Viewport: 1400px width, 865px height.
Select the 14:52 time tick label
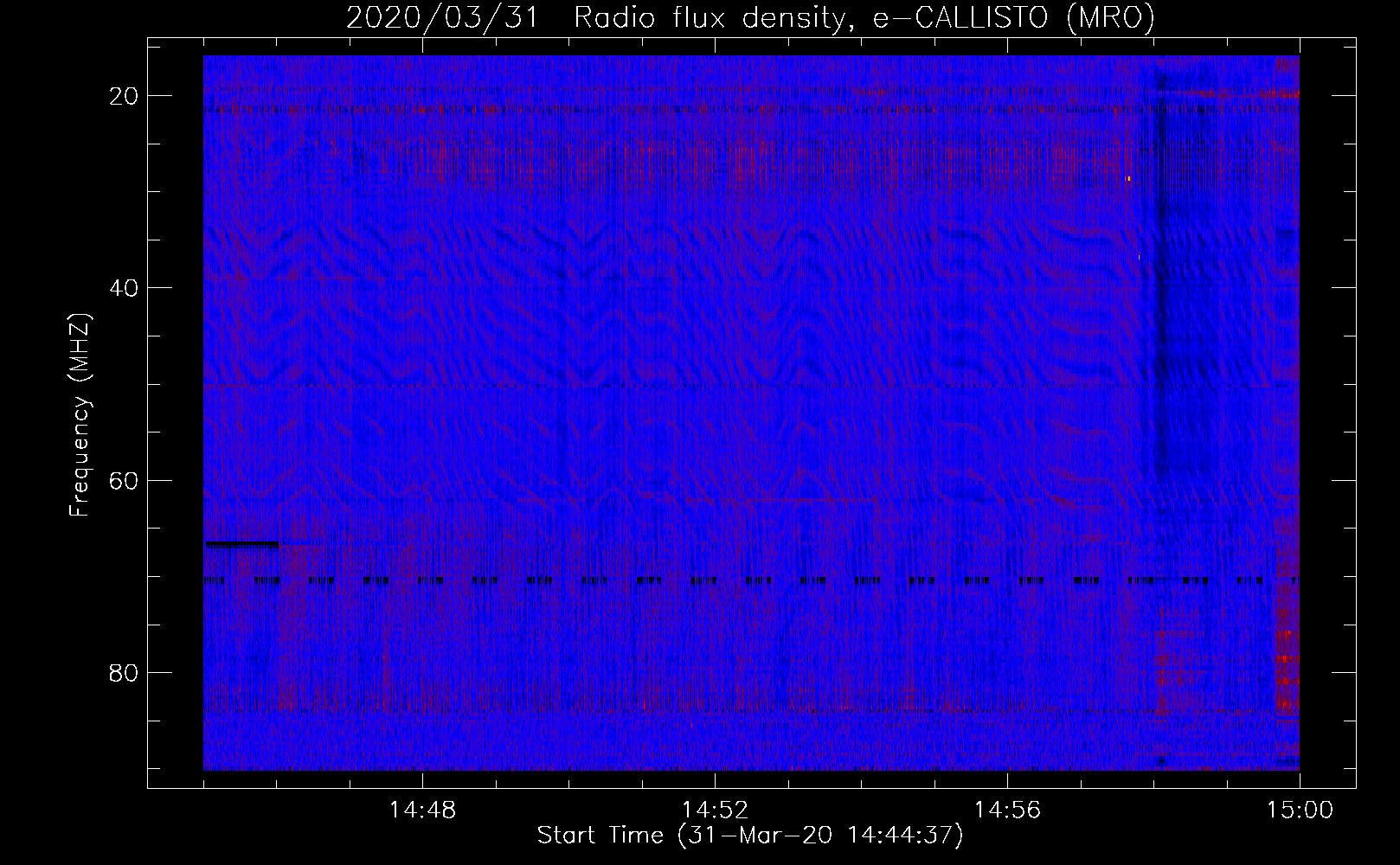pyautogui.click(x=715, y=811)
